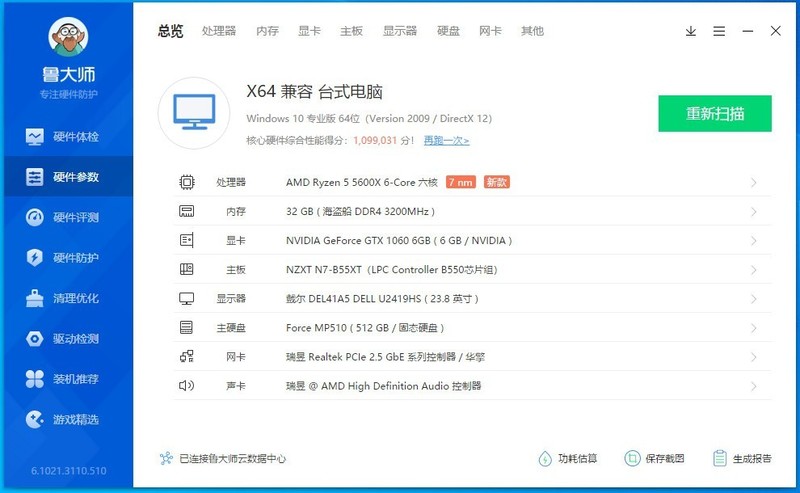The height and width of the screenshot is (493, 800).
Task: Open 硬件评测 benchmark section
Action: point(62,217)
